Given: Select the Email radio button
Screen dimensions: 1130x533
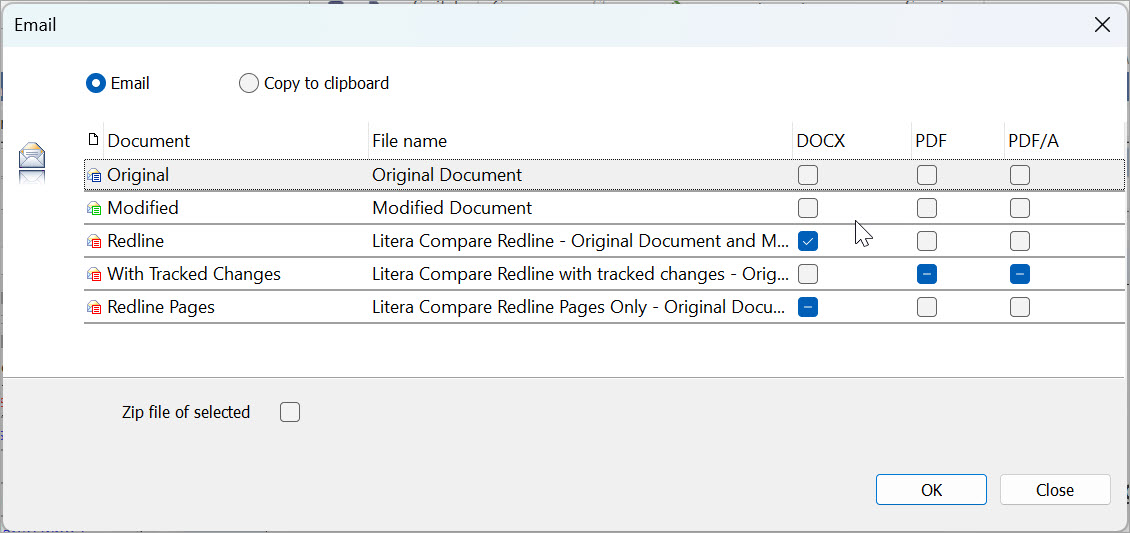Looking at the screenshot, I should (96, 84).
